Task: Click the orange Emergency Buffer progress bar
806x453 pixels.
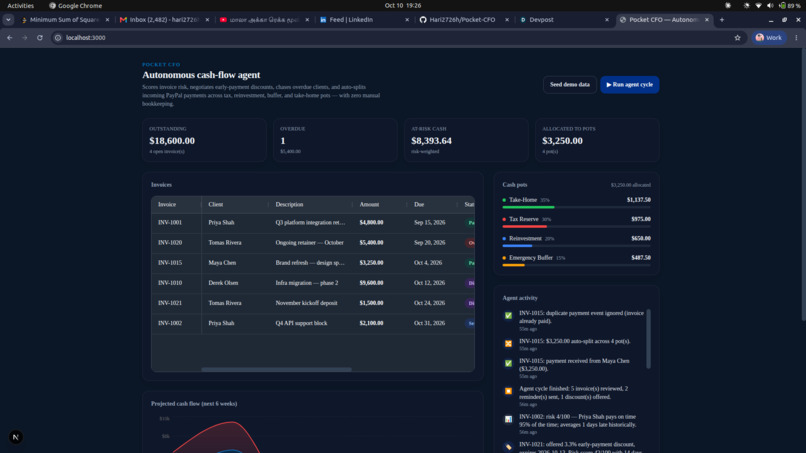Action: [514, 265]
